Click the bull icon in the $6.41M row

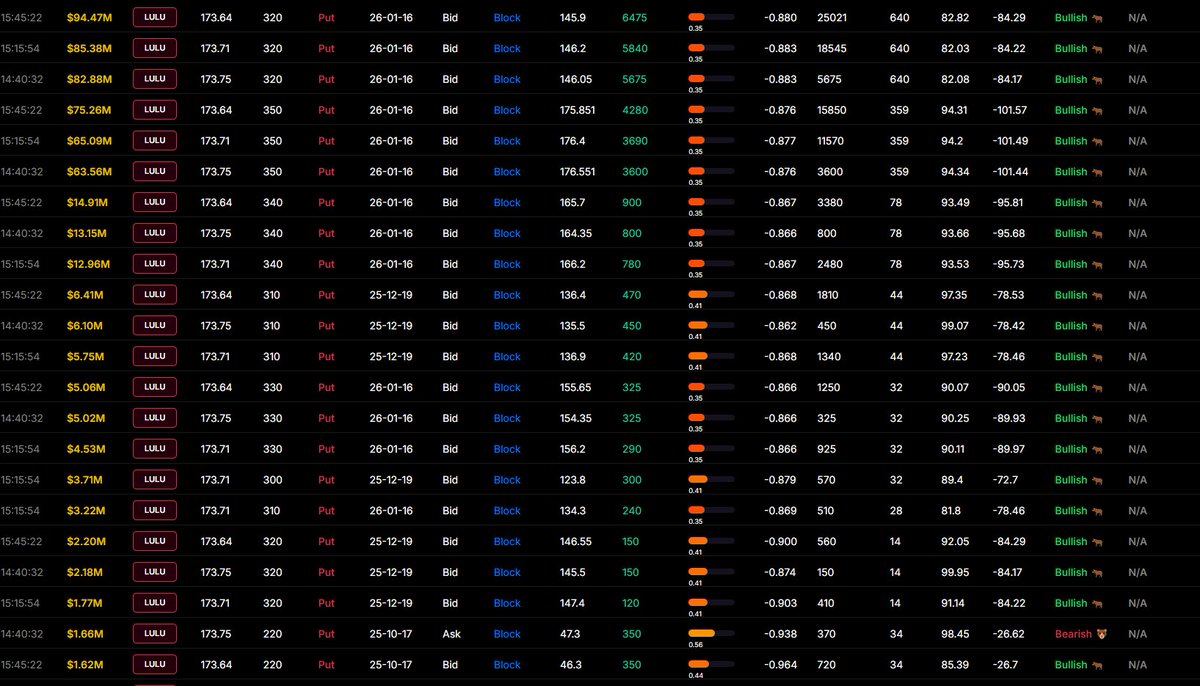pos(1097,295)
